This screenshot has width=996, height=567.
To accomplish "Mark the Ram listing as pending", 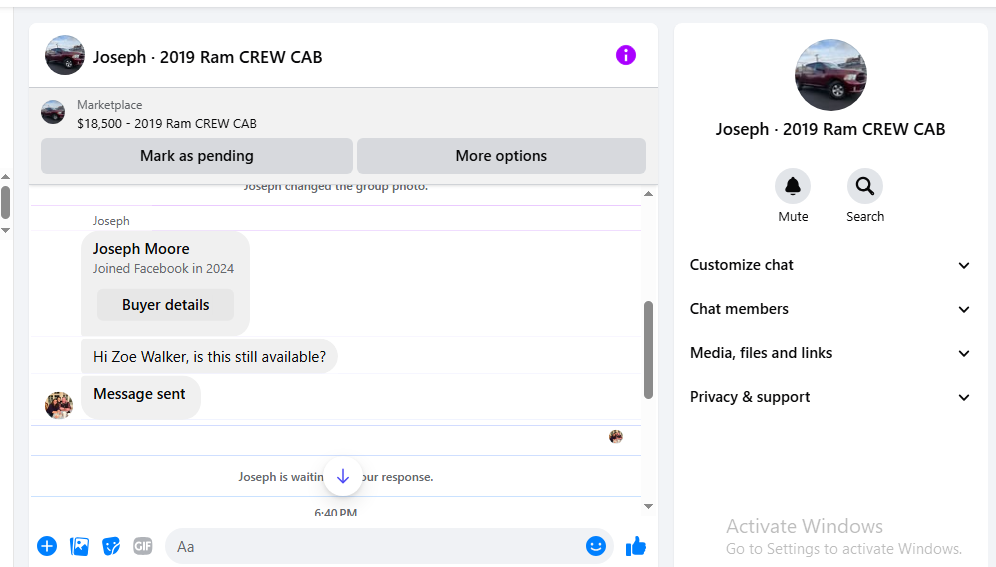I will point(197,156).
